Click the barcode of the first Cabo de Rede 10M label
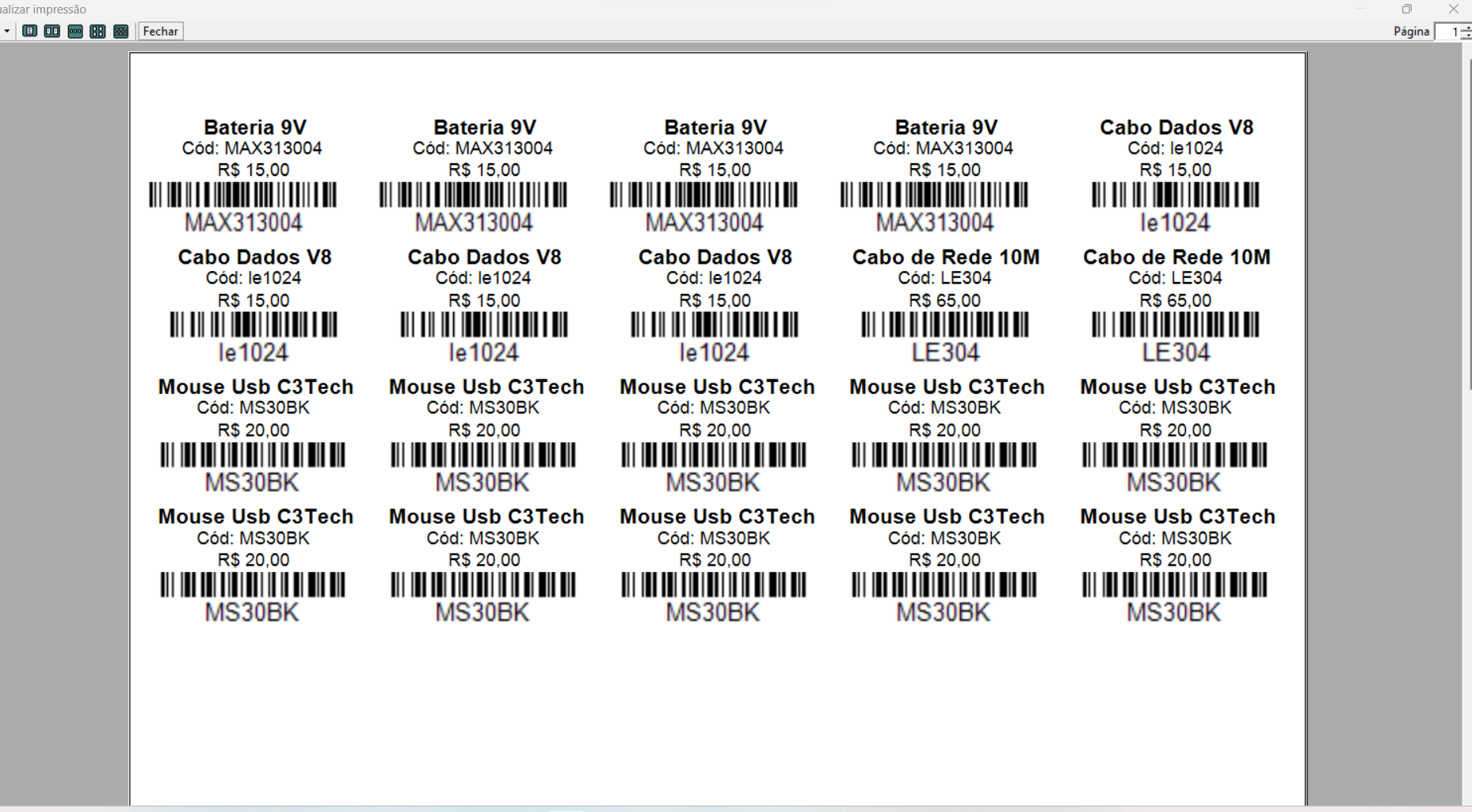Image resolution: width=1472 pixels, height=812 pixels. point(944,325)
